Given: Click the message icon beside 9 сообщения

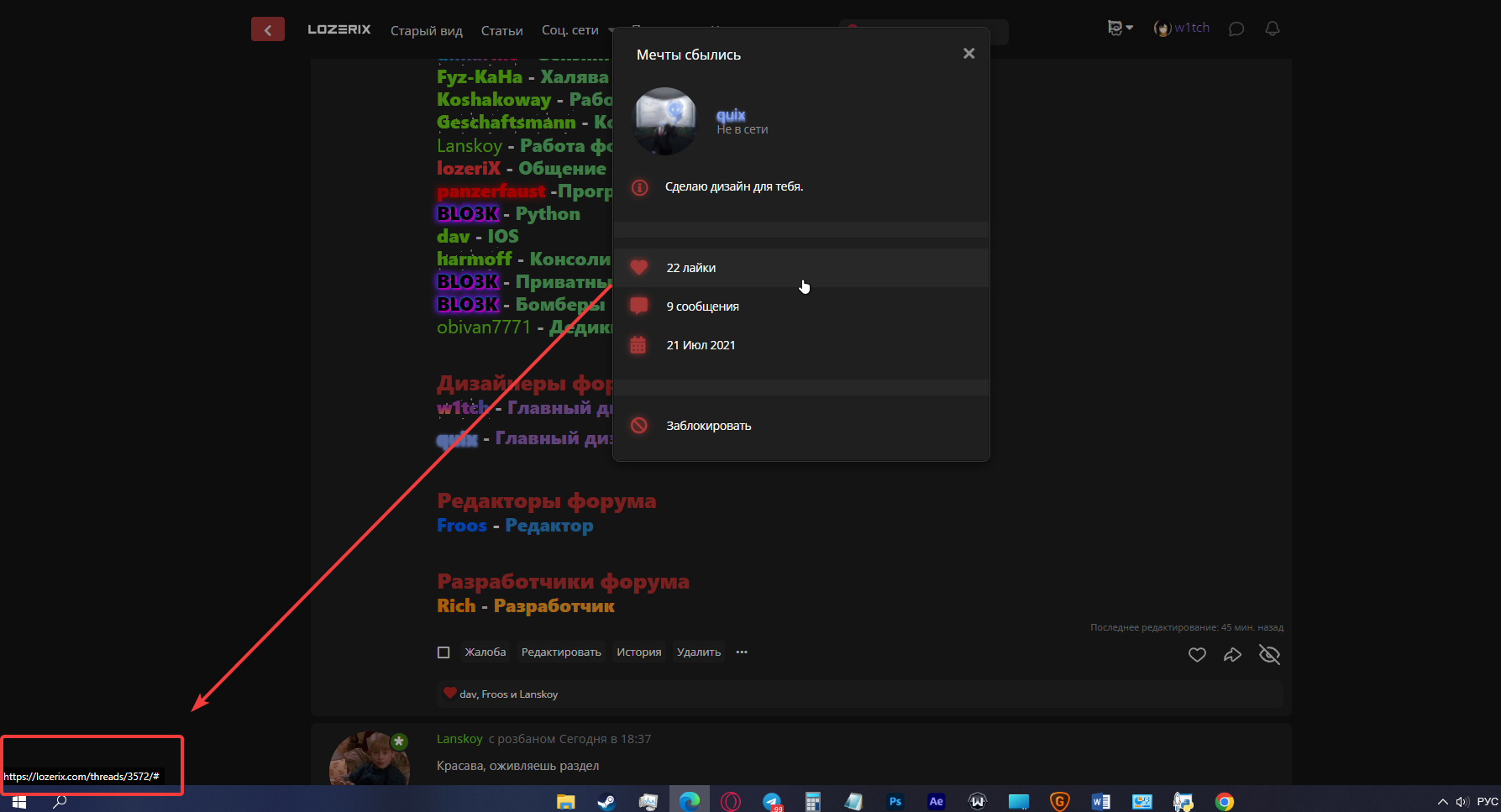Looking at the screenshot, I should 639,306.
